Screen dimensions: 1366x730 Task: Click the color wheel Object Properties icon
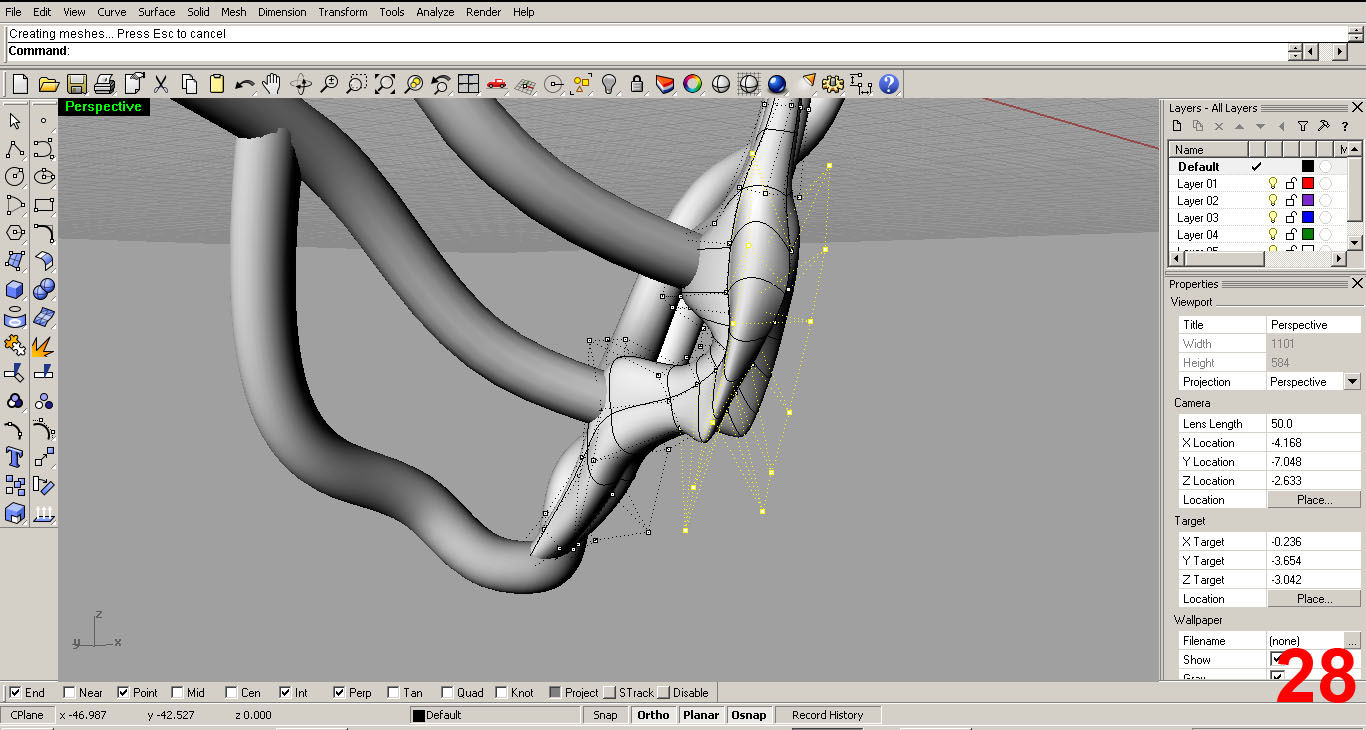(x=693, y=84)
